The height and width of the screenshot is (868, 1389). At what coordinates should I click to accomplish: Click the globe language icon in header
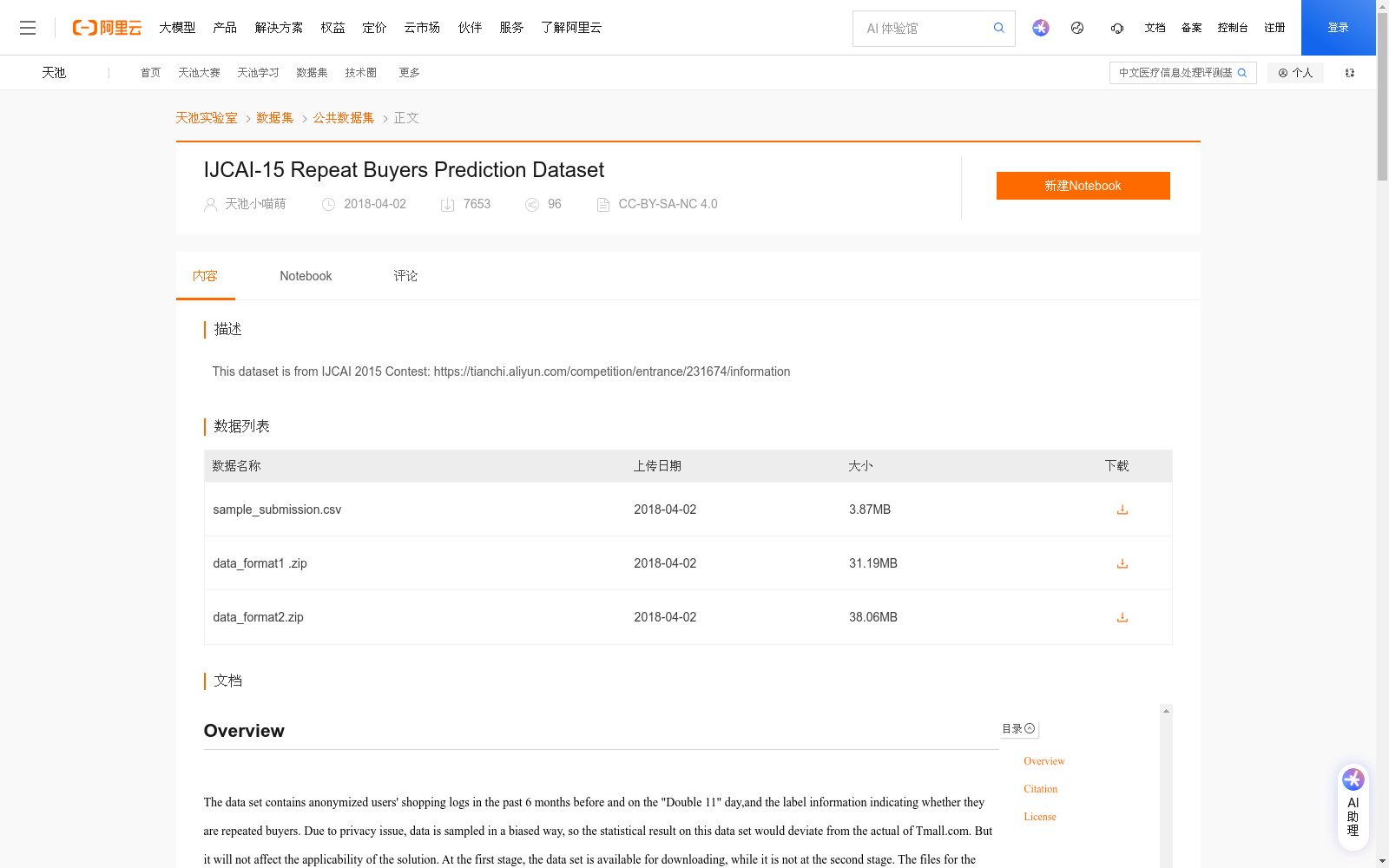tap(1077, 28)
